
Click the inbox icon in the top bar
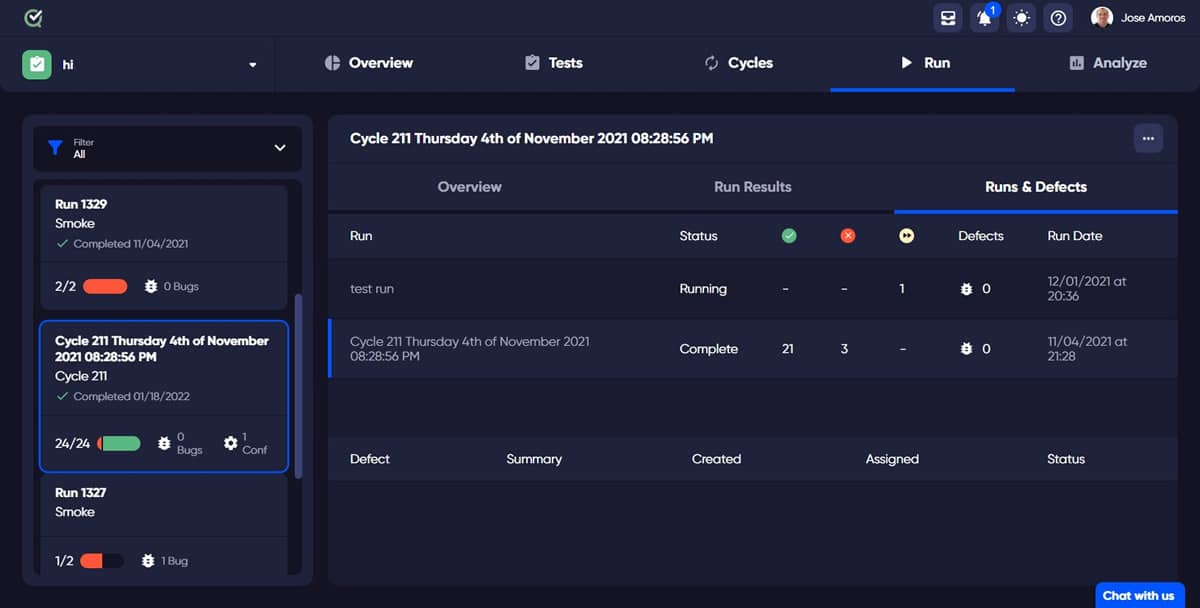coord(947,17)
